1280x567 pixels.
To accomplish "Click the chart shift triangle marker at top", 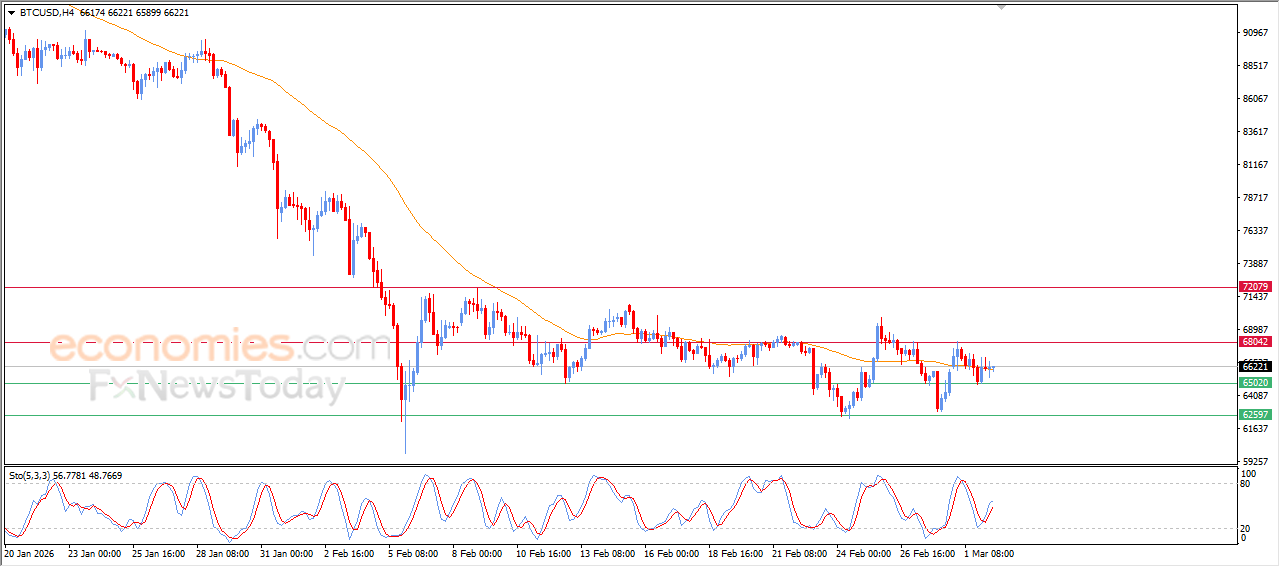I will [x=1002, y=7].
